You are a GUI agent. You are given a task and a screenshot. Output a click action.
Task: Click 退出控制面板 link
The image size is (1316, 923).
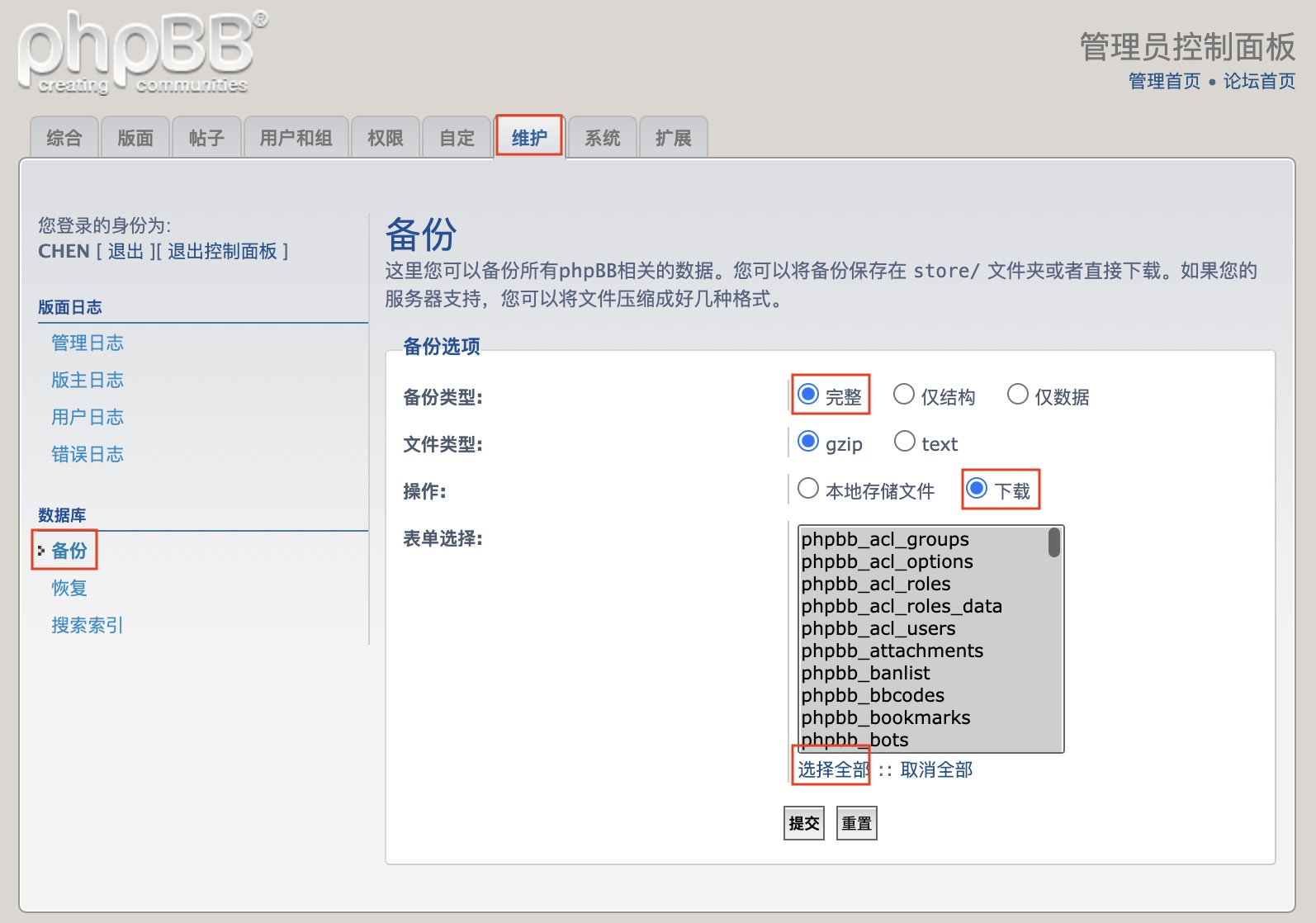[x=222, y=251]
